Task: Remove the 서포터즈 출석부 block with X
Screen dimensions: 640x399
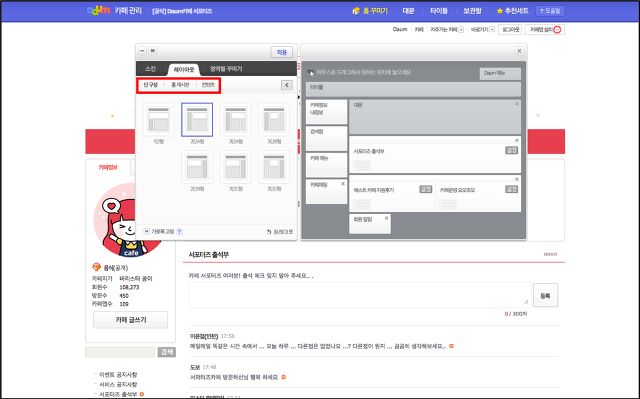Action: coord(517,140)
